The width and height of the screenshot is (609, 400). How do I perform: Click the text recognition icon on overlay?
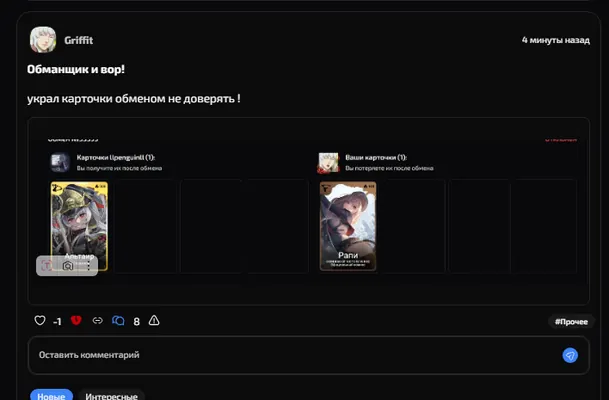click(47, 266)
